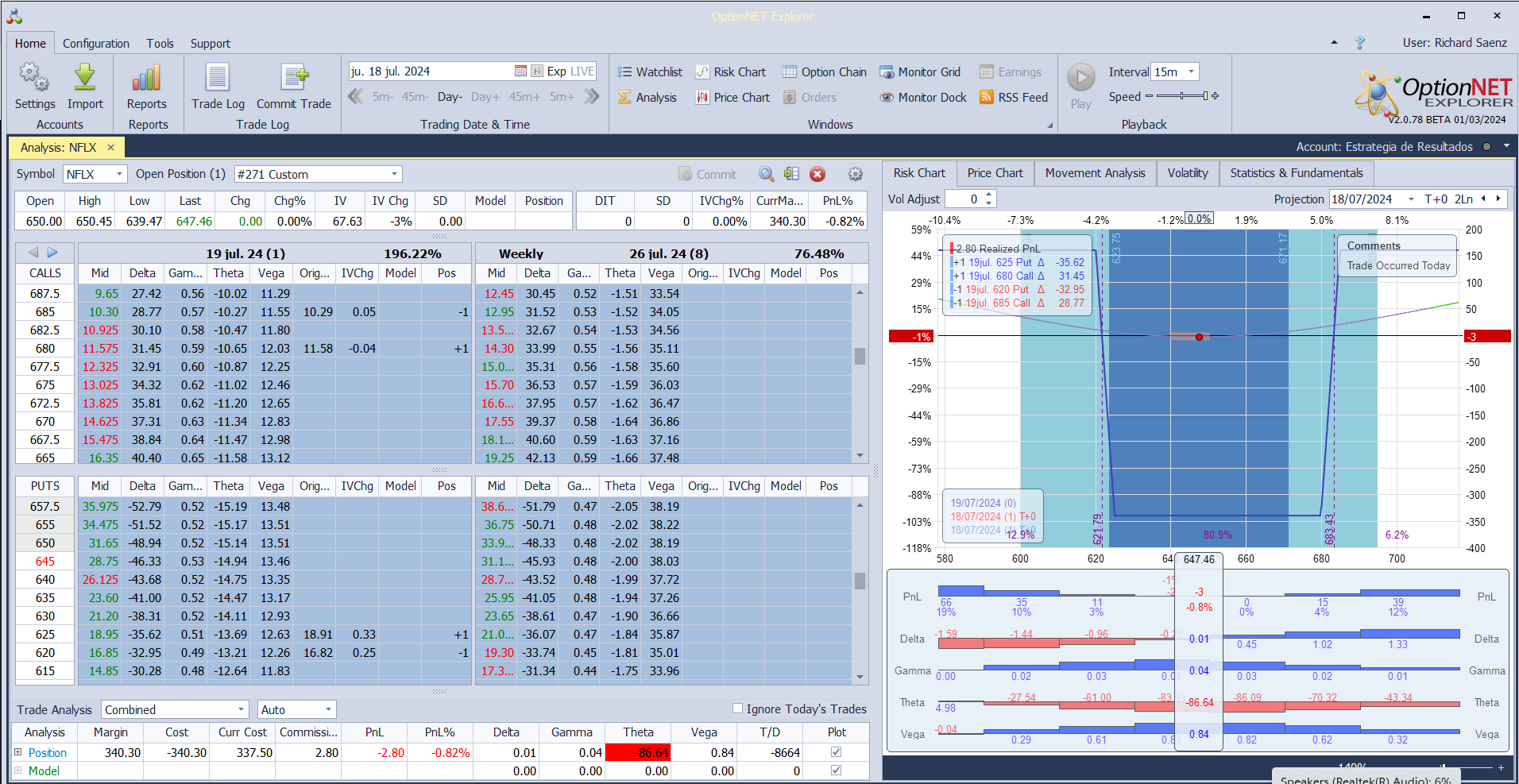The height and width of the screenshot is (784, 1519).
Task: Toggle the Model row Plot checkbox
Action: click(836, 770)
